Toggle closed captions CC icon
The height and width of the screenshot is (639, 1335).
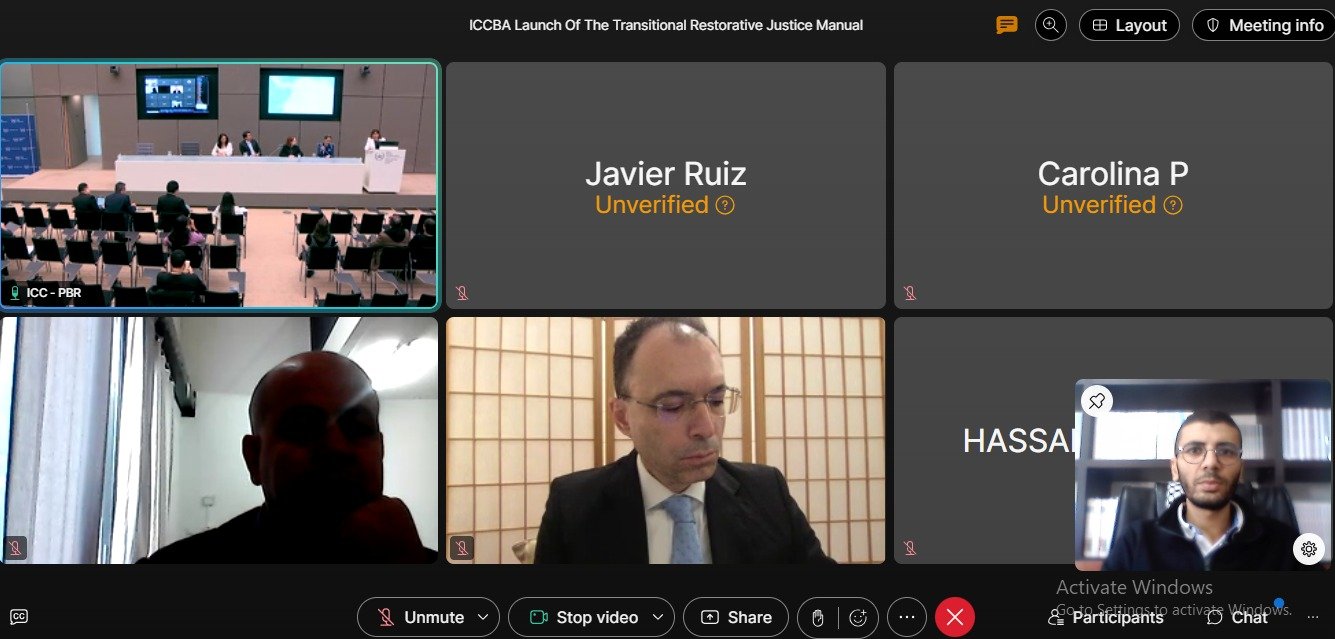pos(19,617)
